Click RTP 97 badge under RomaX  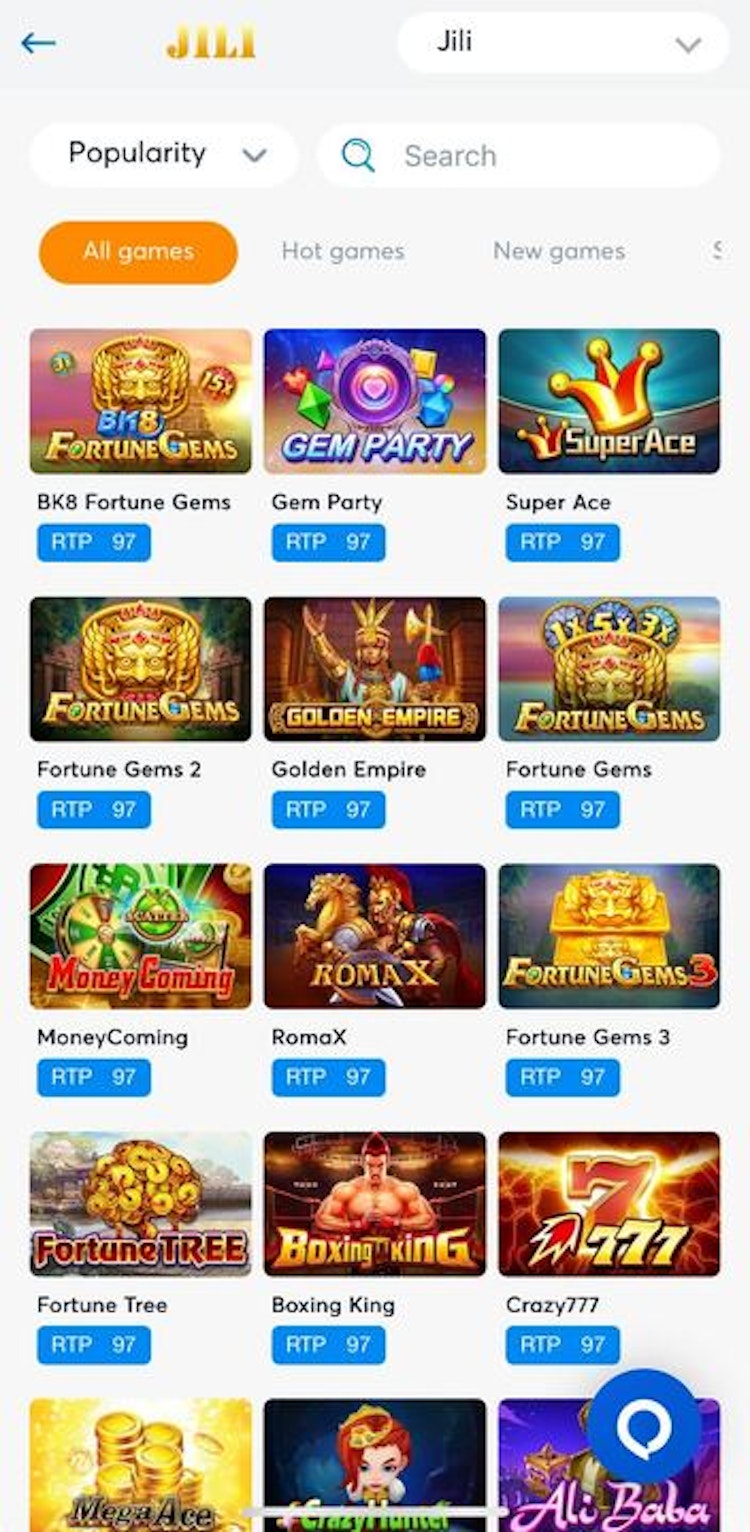pos(328,1077)
